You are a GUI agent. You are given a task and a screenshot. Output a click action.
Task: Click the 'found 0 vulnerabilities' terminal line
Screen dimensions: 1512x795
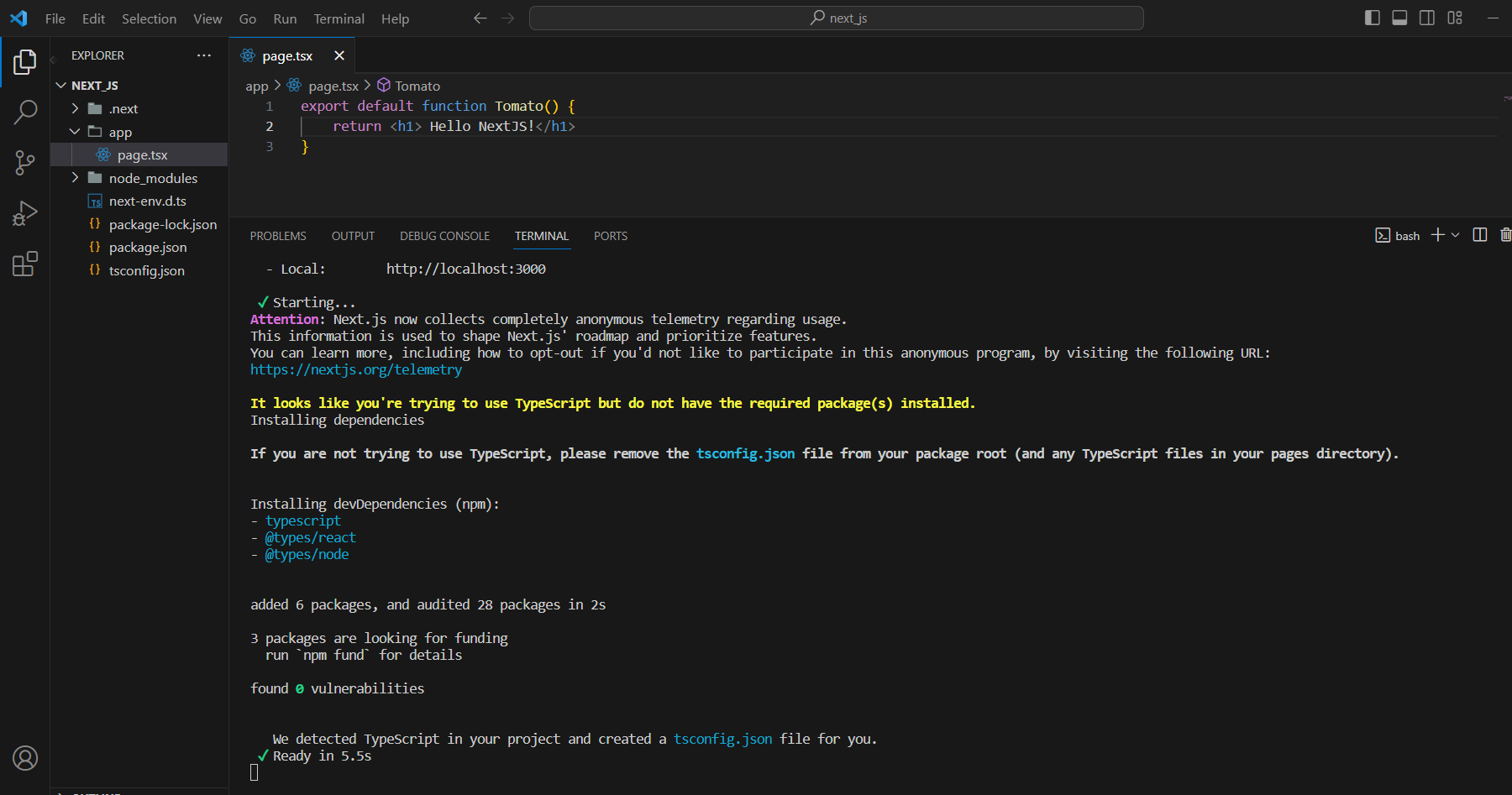pos(337,688)
